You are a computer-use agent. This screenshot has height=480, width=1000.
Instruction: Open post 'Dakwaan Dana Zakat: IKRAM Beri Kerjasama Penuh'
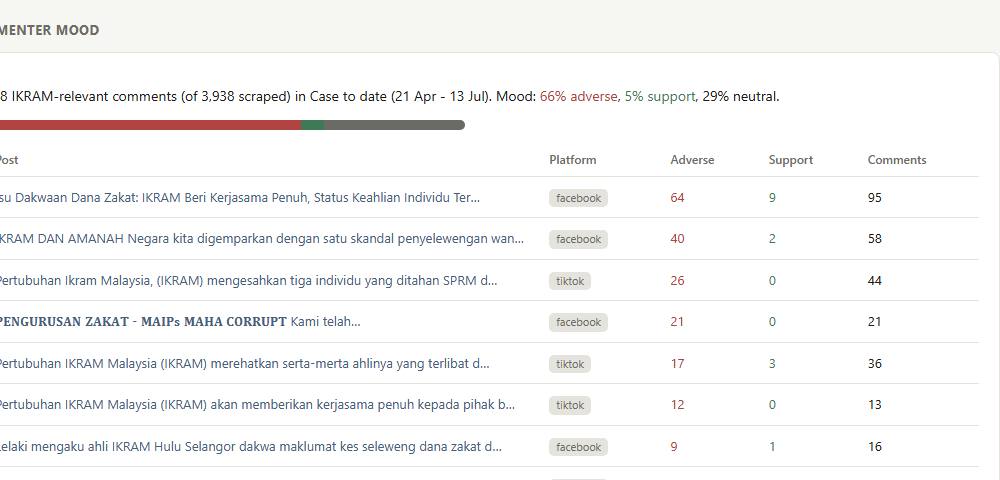240,198
